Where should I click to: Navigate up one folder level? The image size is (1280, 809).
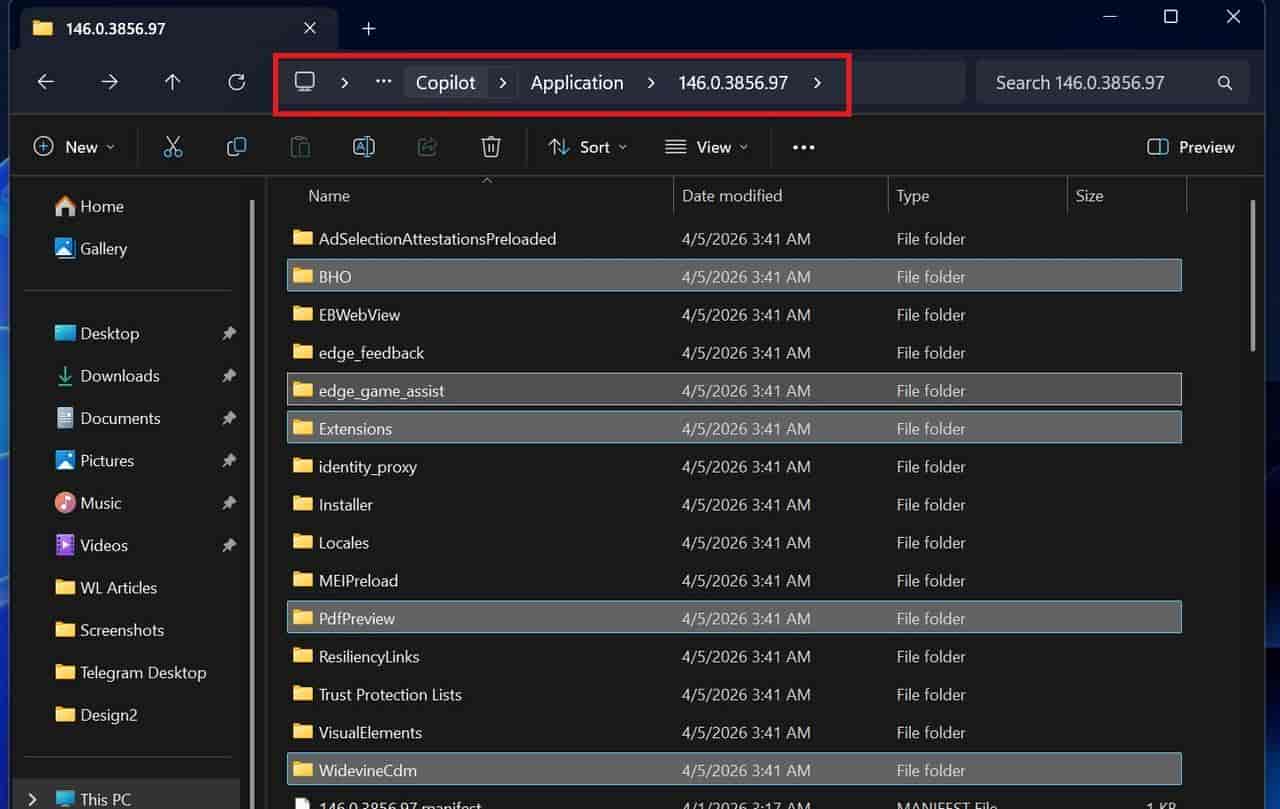pos(173,82)
